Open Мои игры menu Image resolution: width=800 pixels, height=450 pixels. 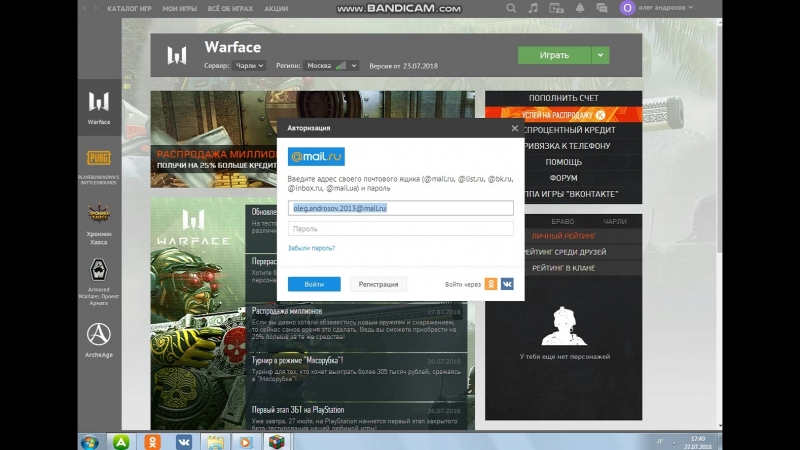[x=179, y=9]
